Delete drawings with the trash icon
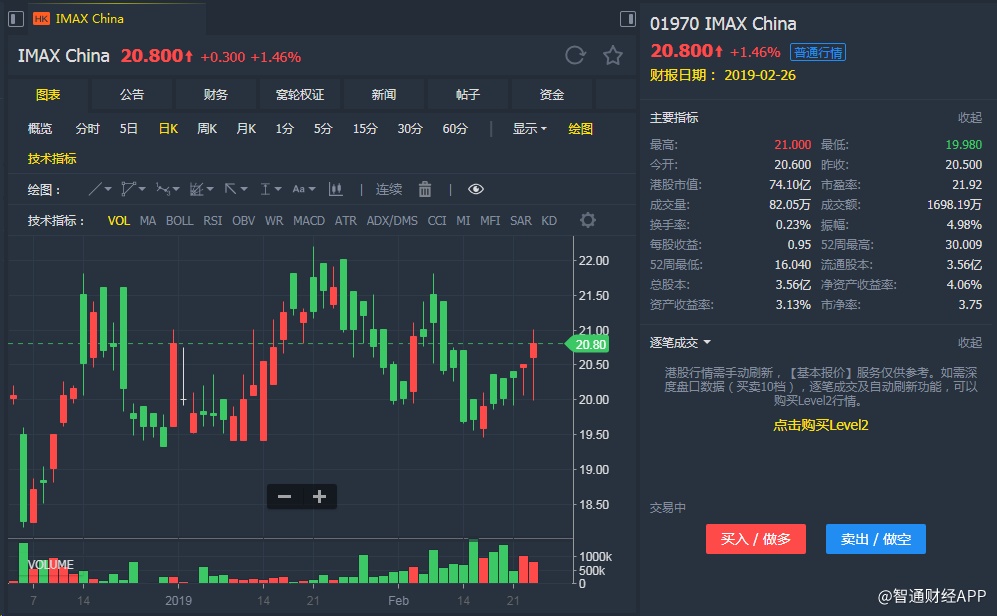This screenshot has height=616, width=997. (425, 189)
